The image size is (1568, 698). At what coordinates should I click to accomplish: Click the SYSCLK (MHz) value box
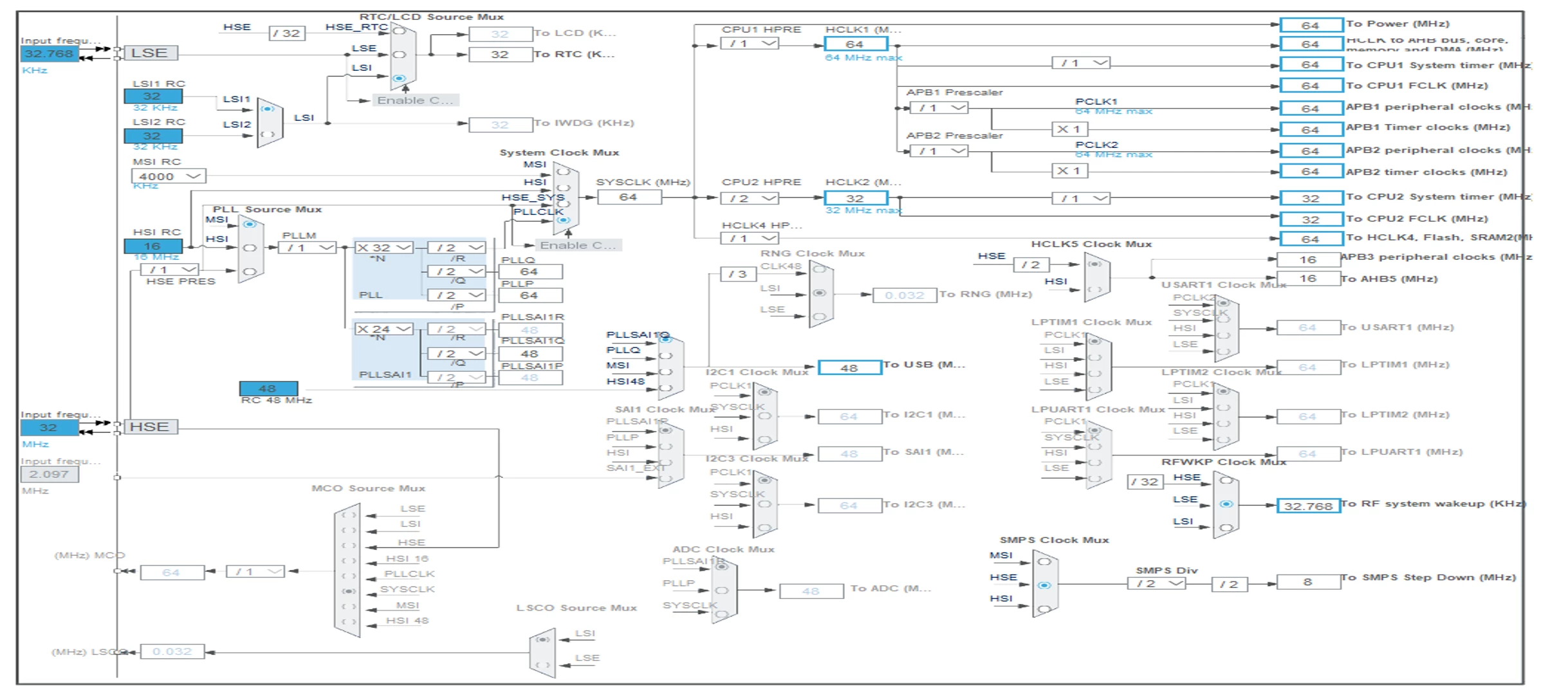[x=629, y=197]
